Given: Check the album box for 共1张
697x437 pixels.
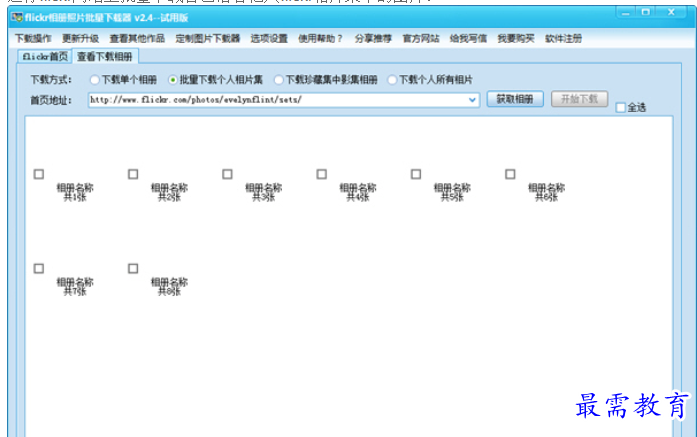Looking at the screenshot, I should point(39,174).
